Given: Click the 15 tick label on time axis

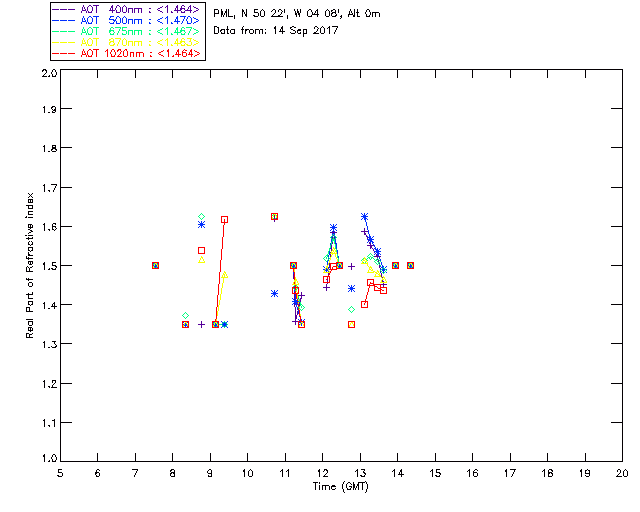Looking at the screenshot, I should (435, 473).
